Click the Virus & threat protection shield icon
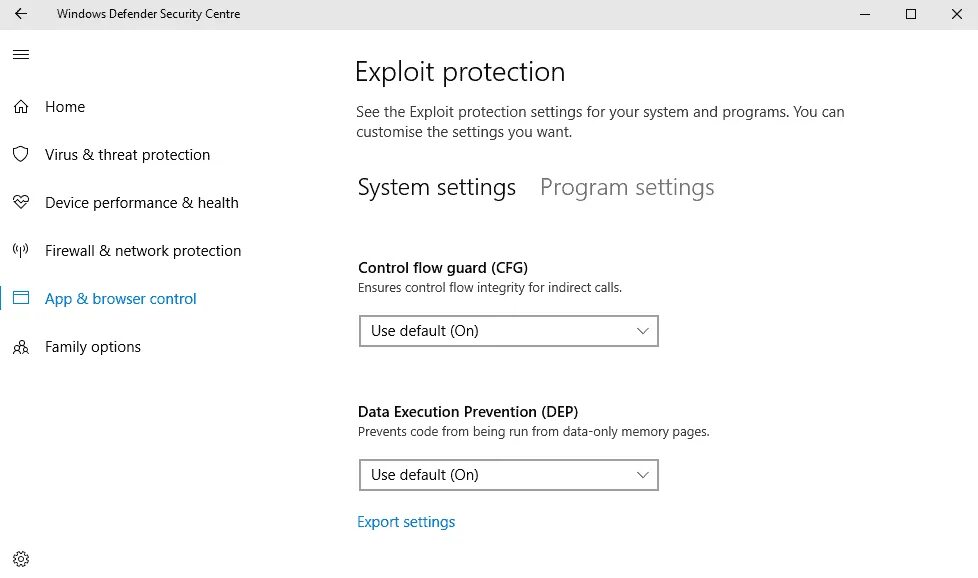 21,155
